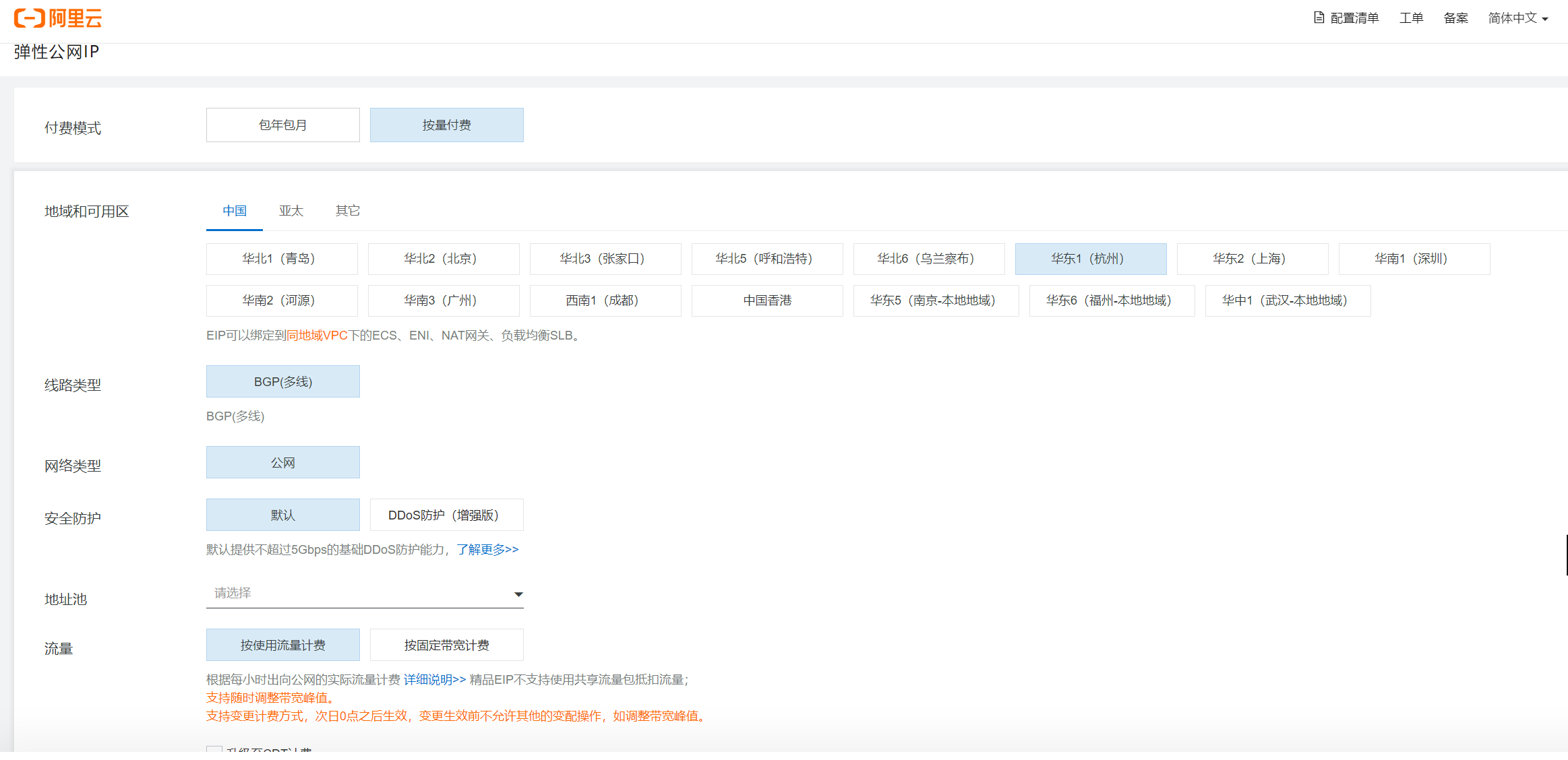Choose 中国香港 region
1568x760 pixels.
tap(766, 300)
